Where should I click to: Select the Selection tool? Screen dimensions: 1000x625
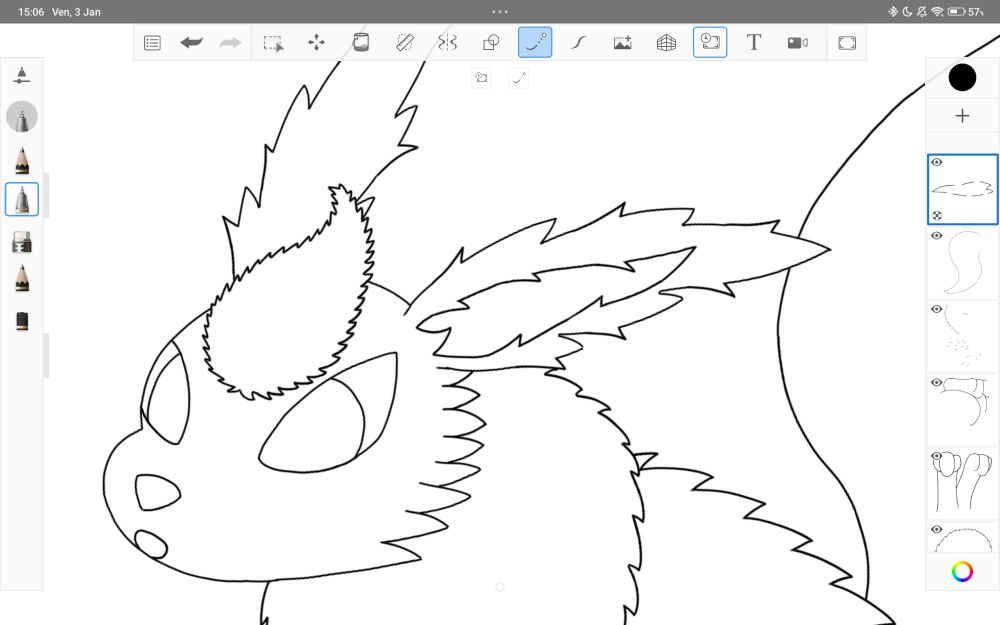(x=274, y=43)
